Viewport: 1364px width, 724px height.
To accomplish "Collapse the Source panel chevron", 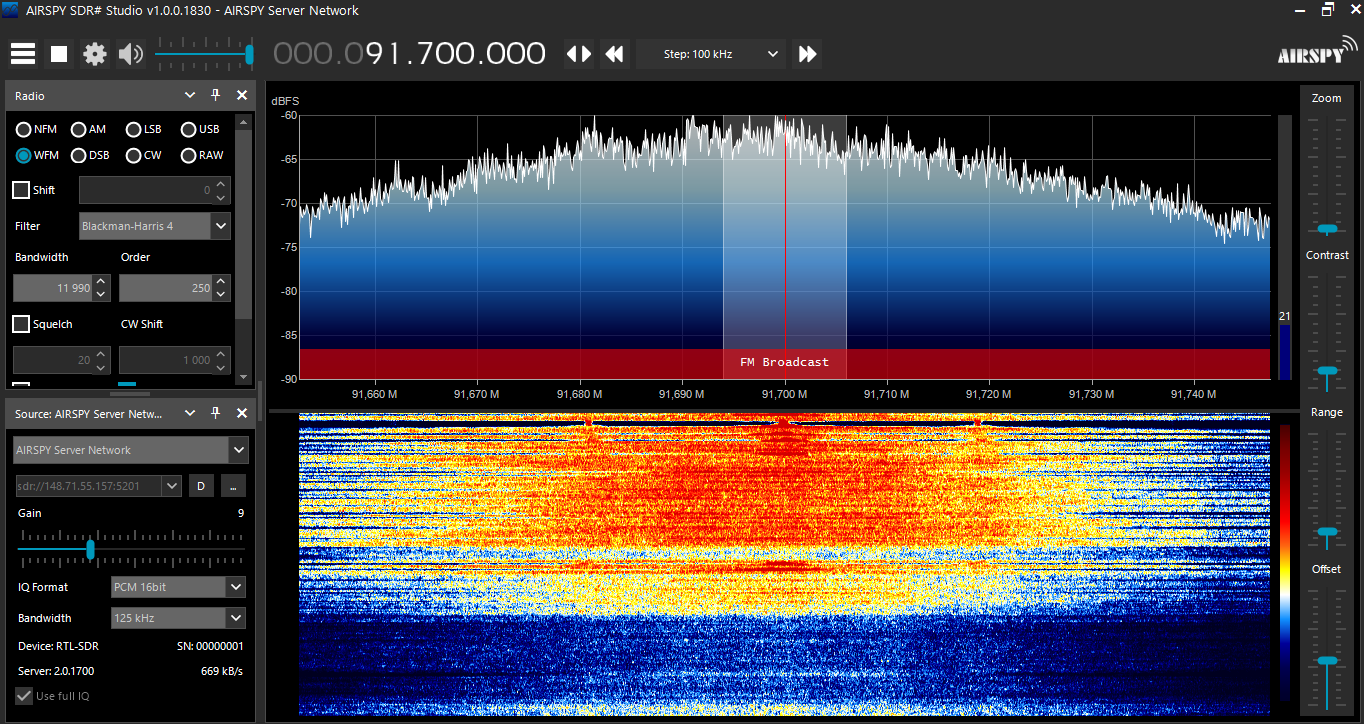I will [x=190, y=413].
